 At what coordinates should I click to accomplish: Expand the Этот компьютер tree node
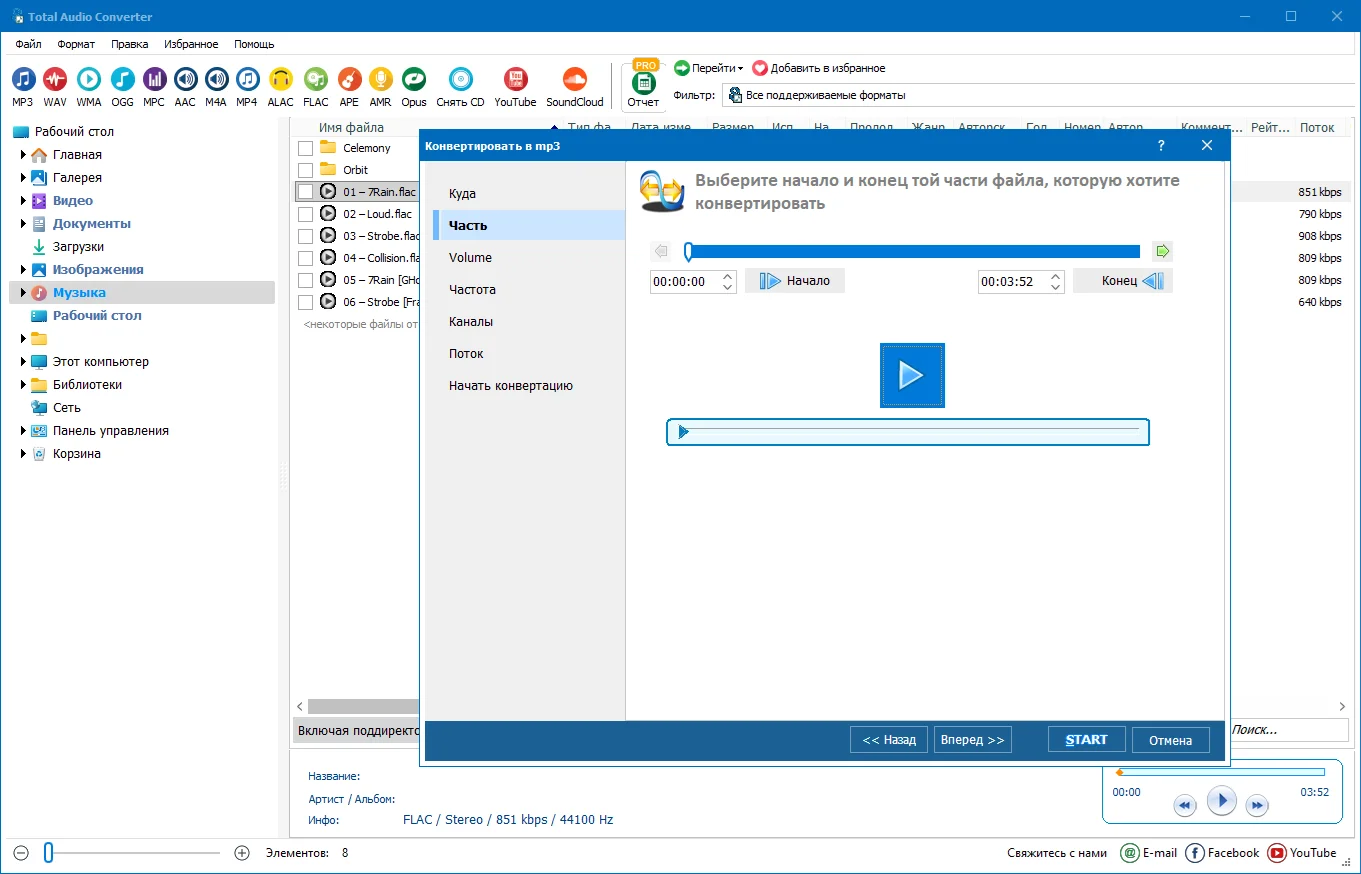point(23,362)
